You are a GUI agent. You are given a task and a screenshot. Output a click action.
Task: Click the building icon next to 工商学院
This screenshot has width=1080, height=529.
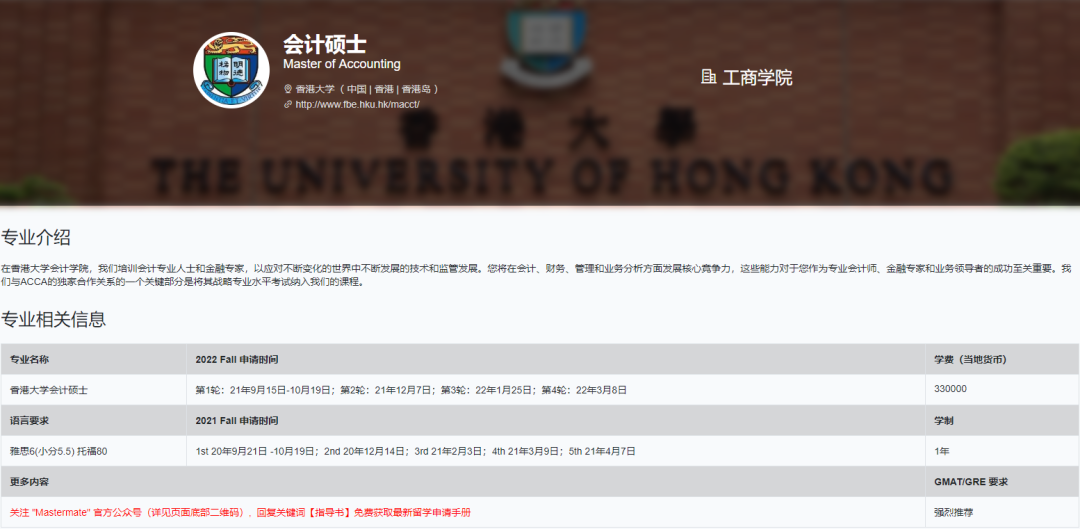[x=709, y=77]
